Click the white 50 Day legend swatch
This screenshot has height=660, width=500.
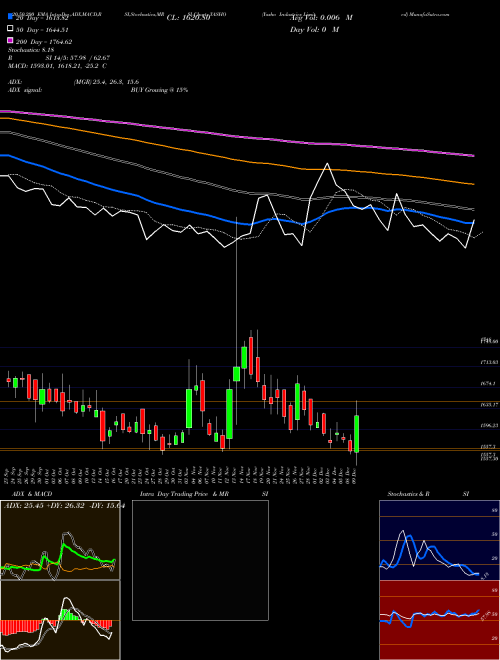(10, 29)
